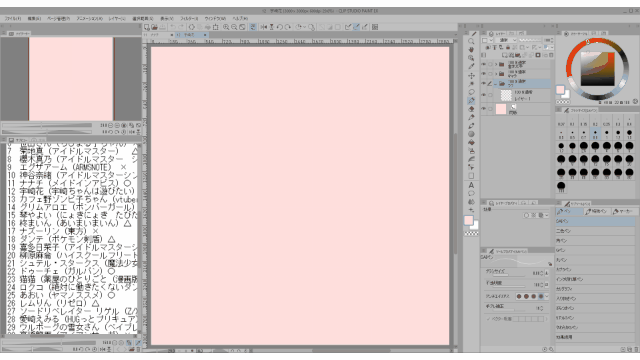Choose the 効果線用 sub tool
The width and height of the screenshot is (640, 360).
pos(595,337)
